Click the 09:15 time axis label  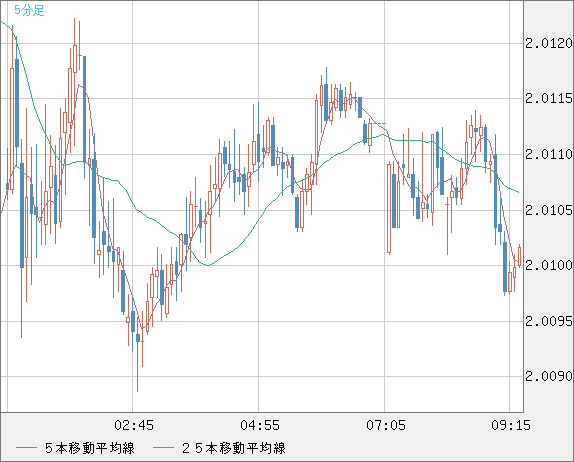pyautogui.click(x=511, y=425)
